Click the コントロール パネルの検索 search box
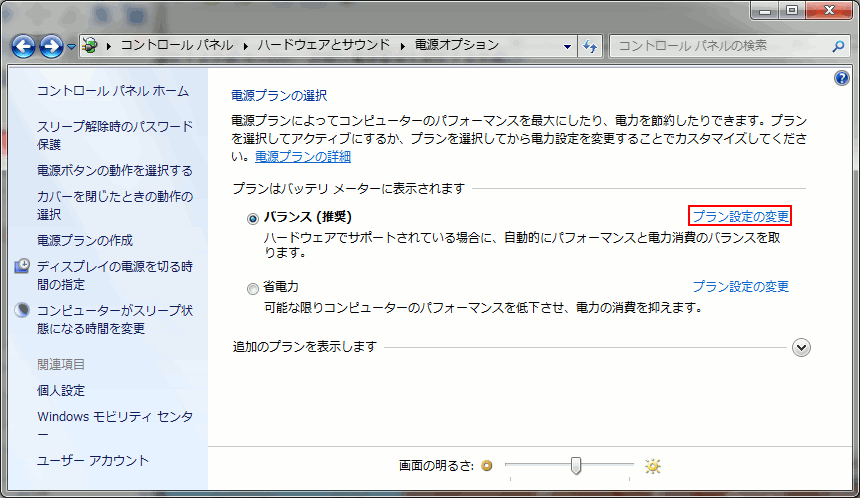Screen dimensions: 860x498 720,46
